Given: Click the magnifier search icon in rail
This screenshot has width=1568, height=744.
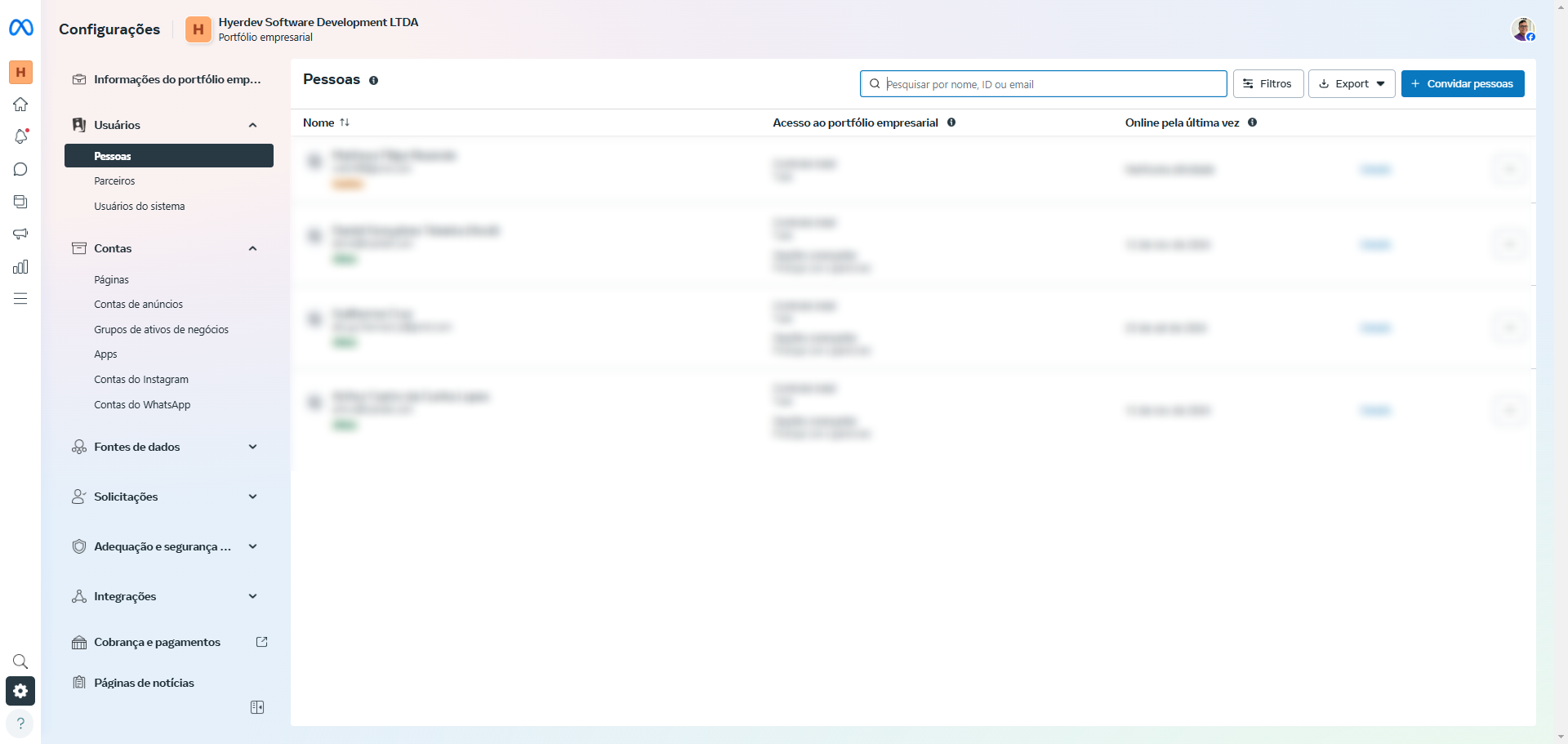Looking at the screenshot, I should (x=20, y=661).
